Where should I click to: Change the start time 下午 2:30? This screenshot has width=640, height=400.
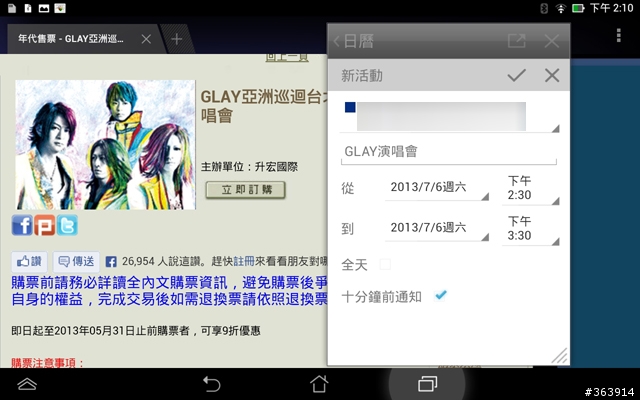pyautogui.click(x=530, y=189)
